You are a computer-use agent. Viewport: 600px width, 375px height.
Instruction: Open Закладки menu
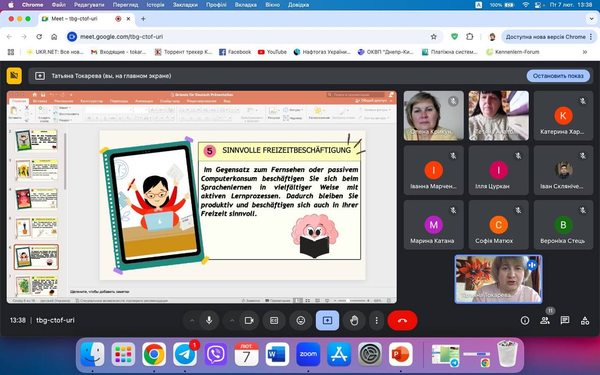click(x=185, y=5)
